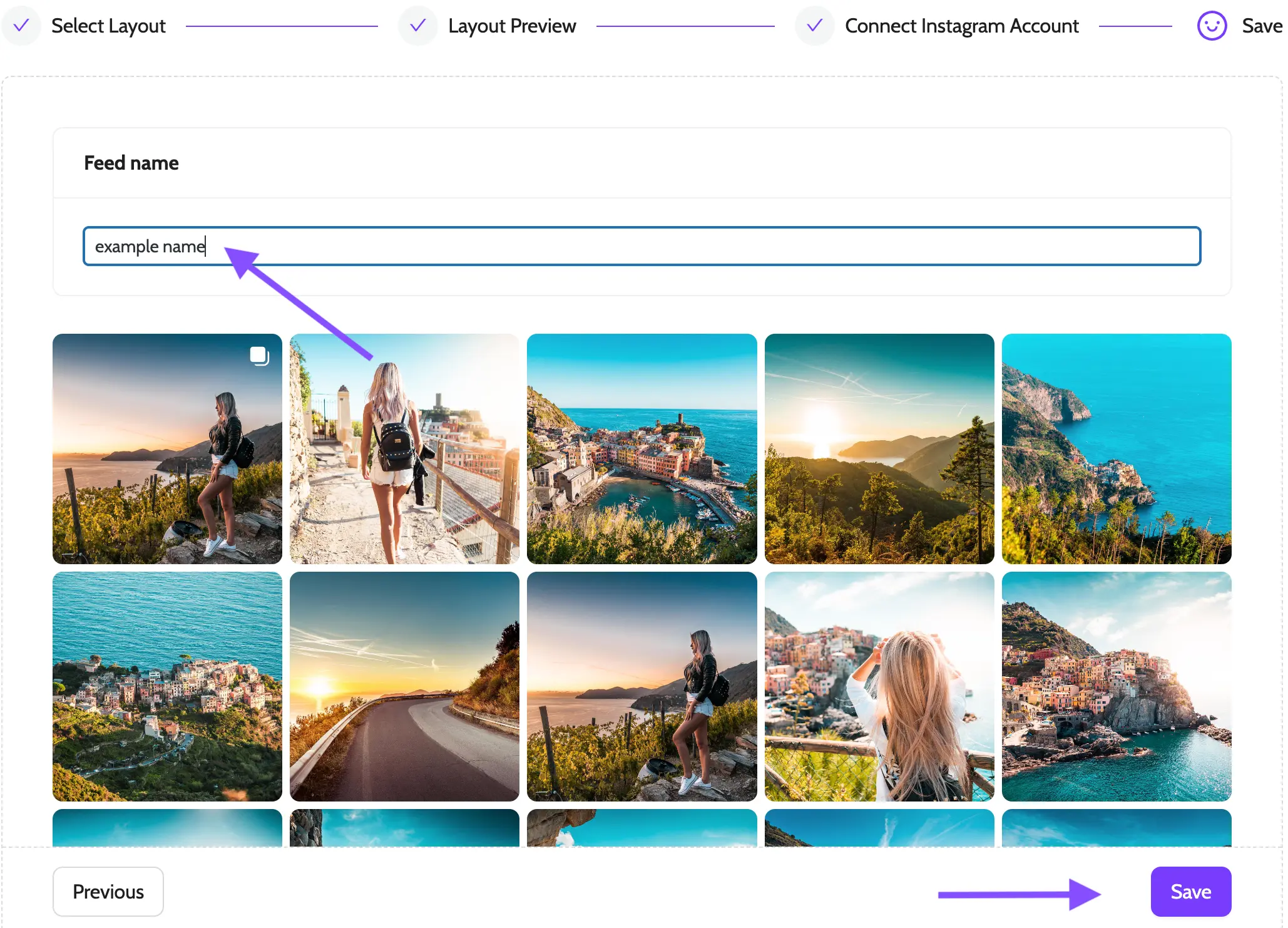This screenshot has width=1288, height=928.
Task: Go to the Layout Preview step
Action: (x=511, y=26)
